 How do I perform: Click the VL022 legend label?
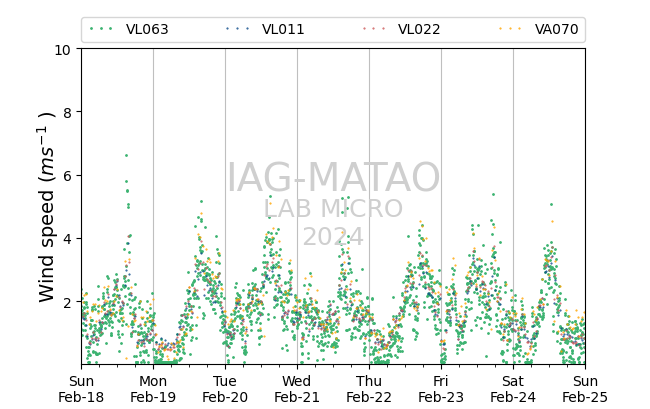419,29
